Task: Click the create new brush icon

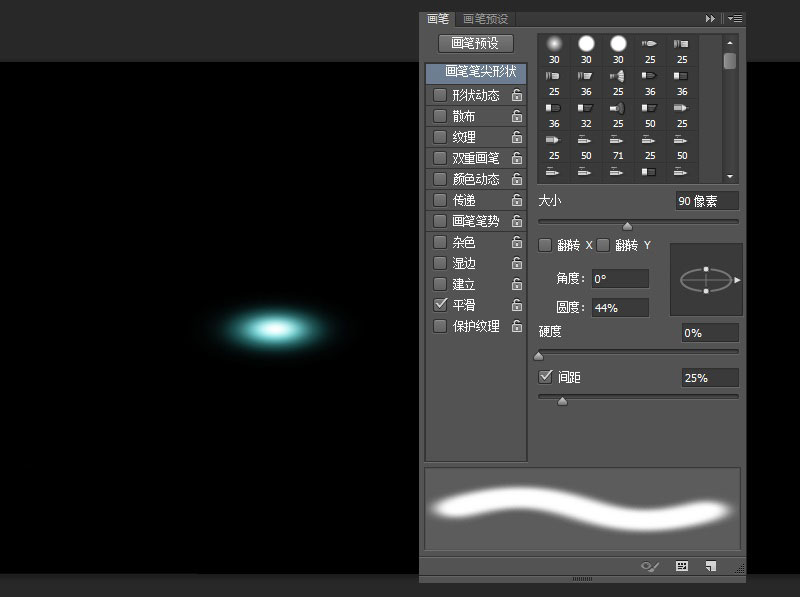Action: (x=711, y=566)
